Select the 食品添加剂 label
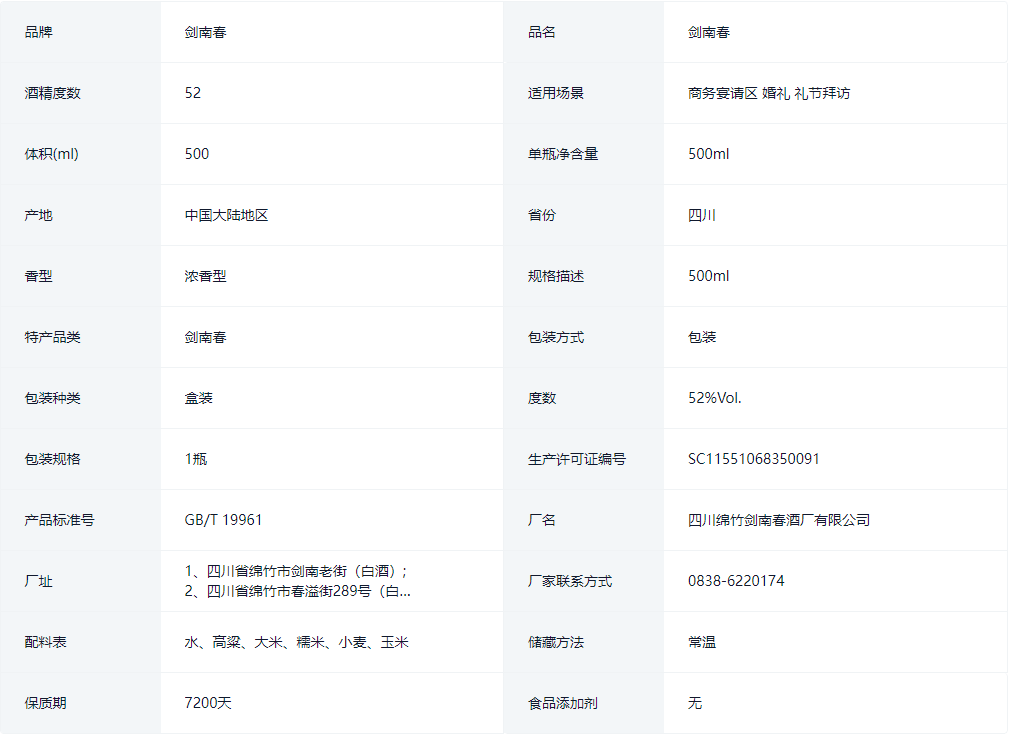Screen dimensions: 1020x744 tap(563, 703)
